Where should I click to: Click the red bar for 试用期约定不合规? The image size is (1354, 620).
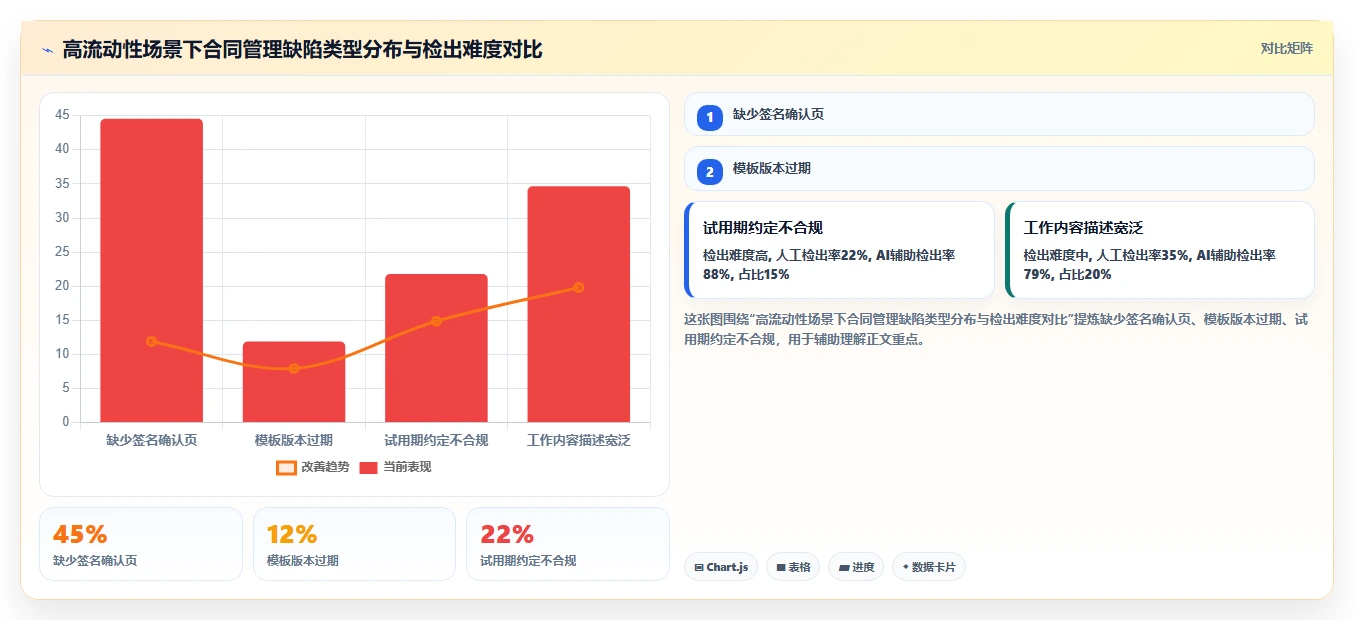point(436,348)
